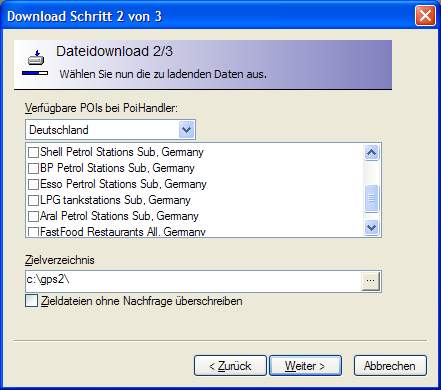
Task: Select Aral Petrol Stations Sub, Germany checkbox
Action: (x=33, y=216)
